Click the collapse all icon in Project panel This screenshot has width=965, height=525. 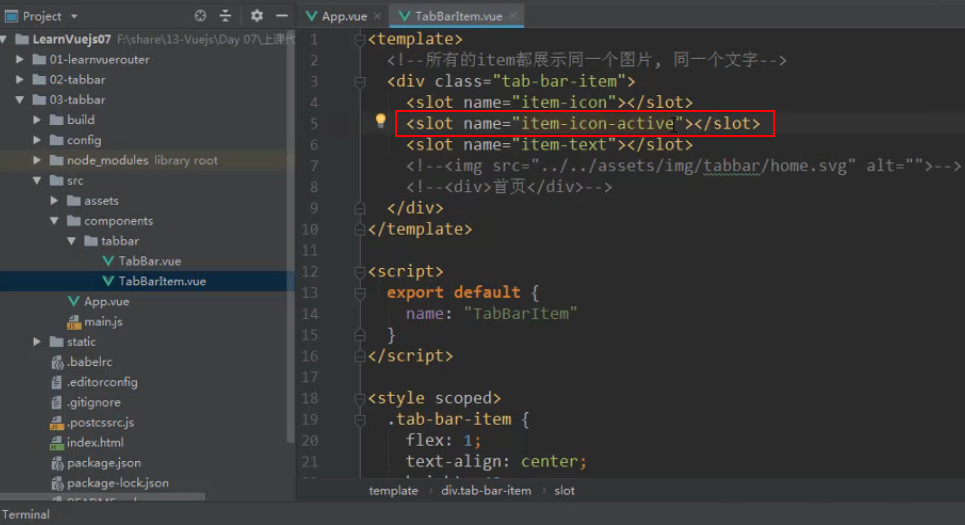[x=225, y=16]
